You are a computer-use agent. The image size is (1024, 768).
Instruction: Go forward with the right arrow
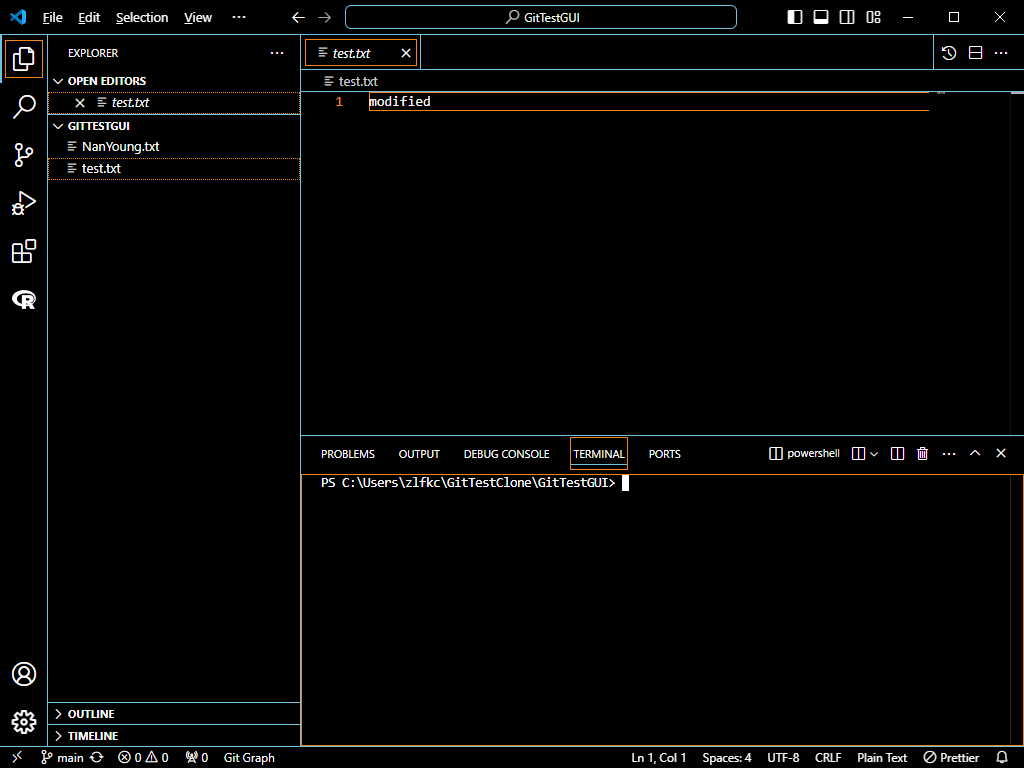coord(325,18)
